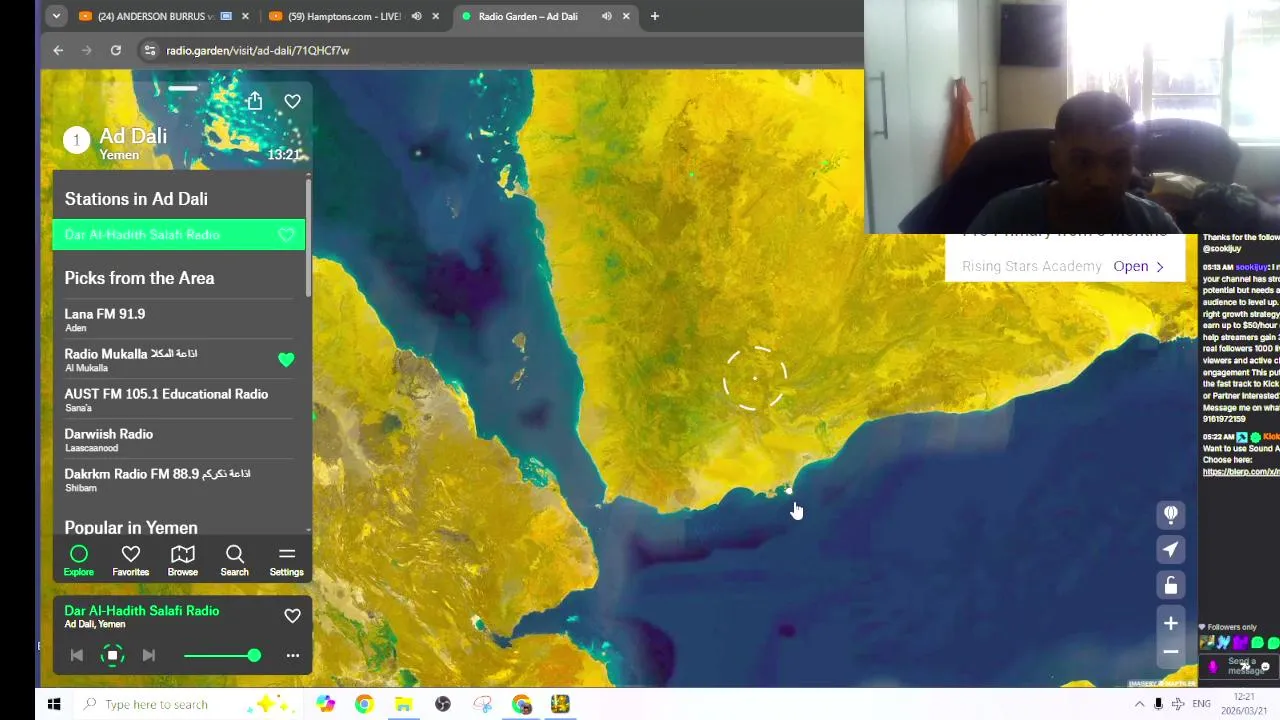The image size is (1280, 720).
Task: Show hidden system tray icons
Action: coord(1139,704)
